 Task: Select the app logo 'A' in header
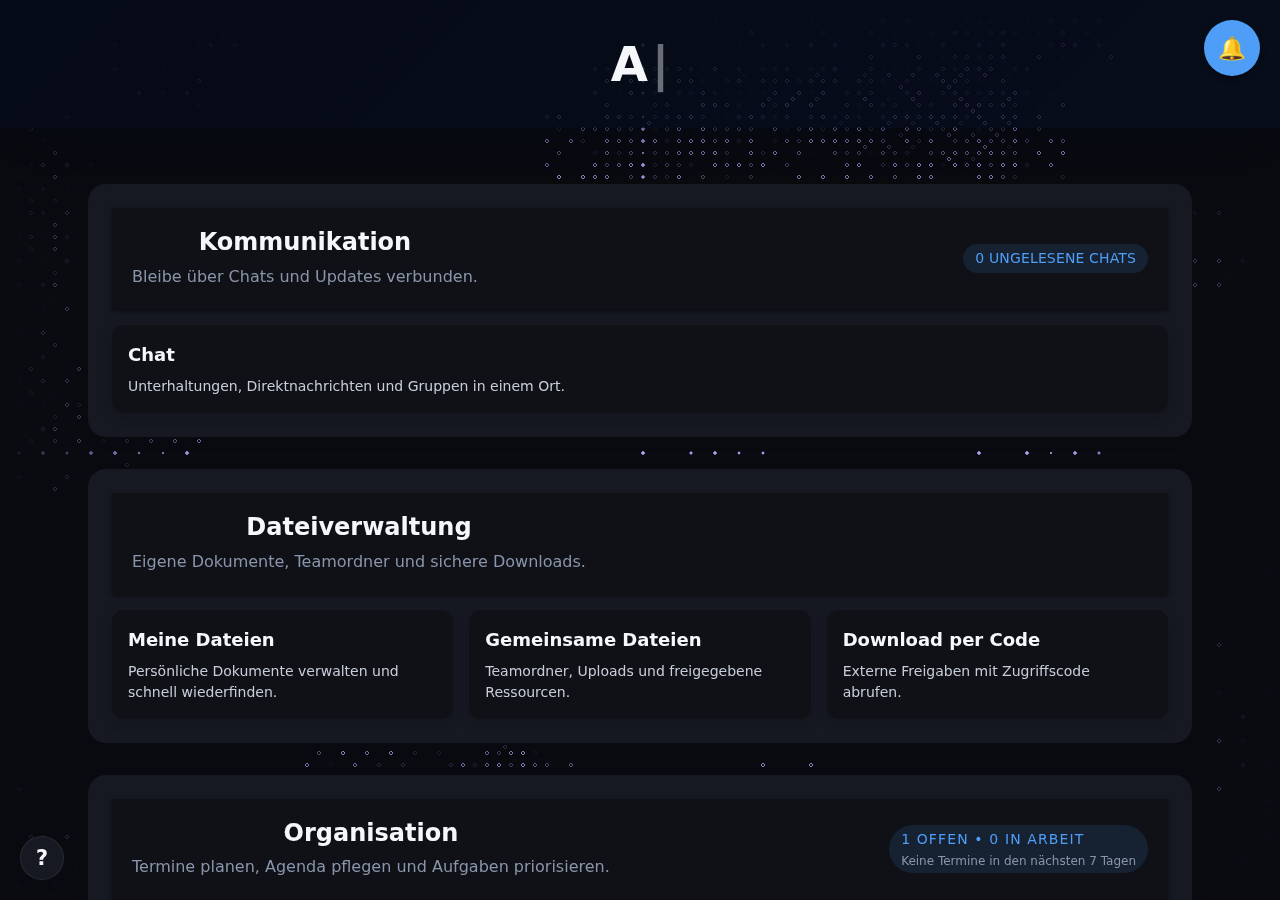pyautogui.click(x=629, y=62)
